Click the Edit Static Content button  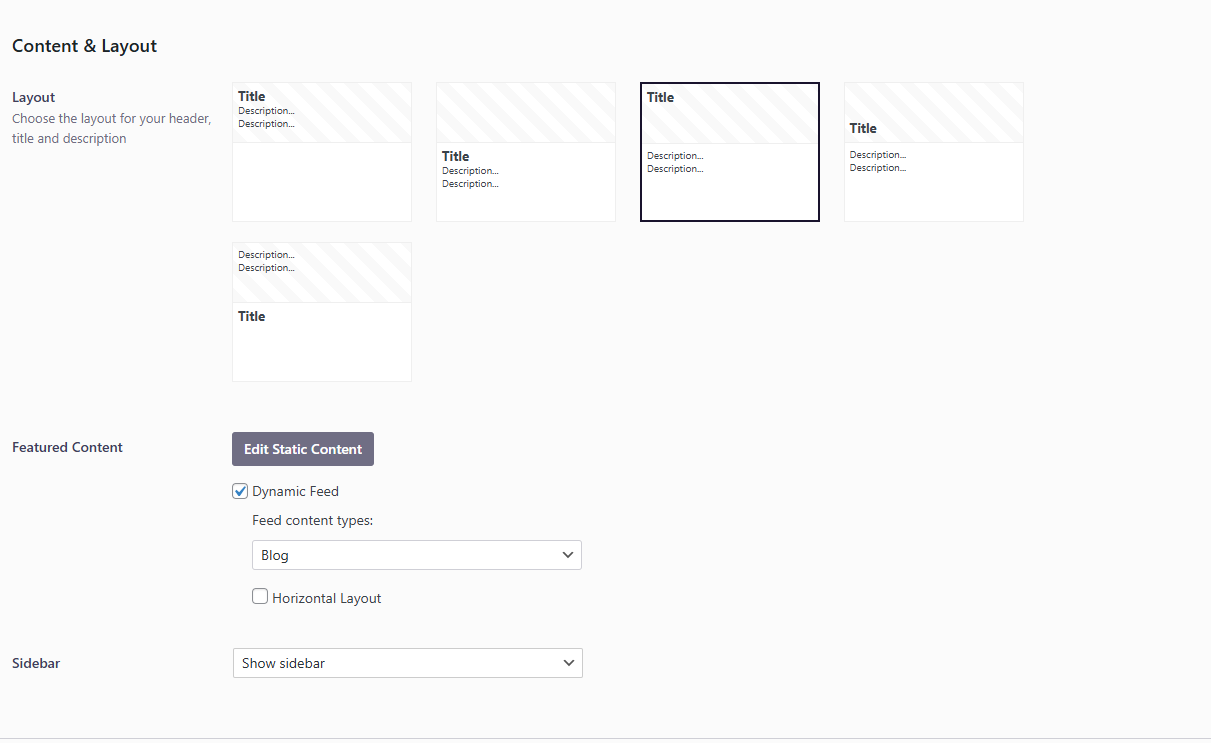tap(303, 449)
